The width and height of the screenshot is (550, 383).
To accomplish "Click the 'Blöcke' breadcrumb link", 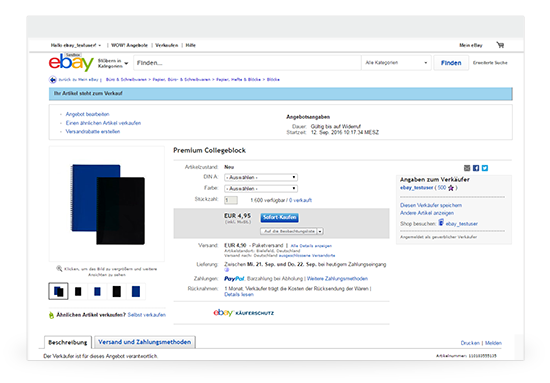I will point(273,80).
